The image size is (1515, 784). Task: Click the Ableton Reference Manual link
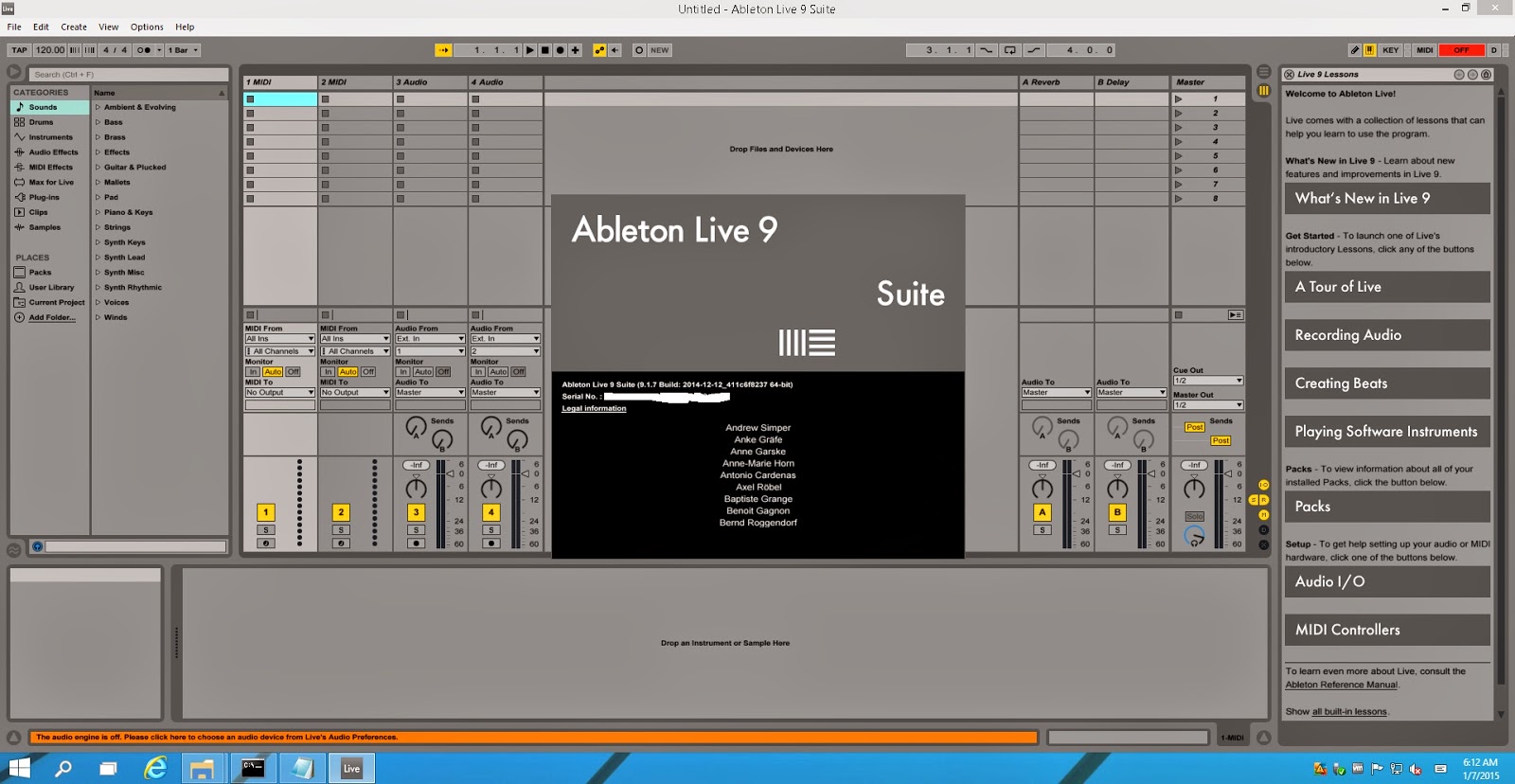[x=1341, y=685]
